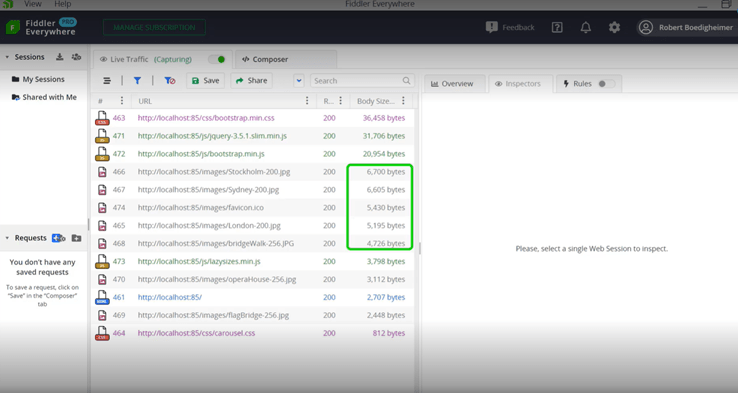Viewport: 738px width, 393px height.
Task: Open settings via the gear icon
Action: click(614, 27)
